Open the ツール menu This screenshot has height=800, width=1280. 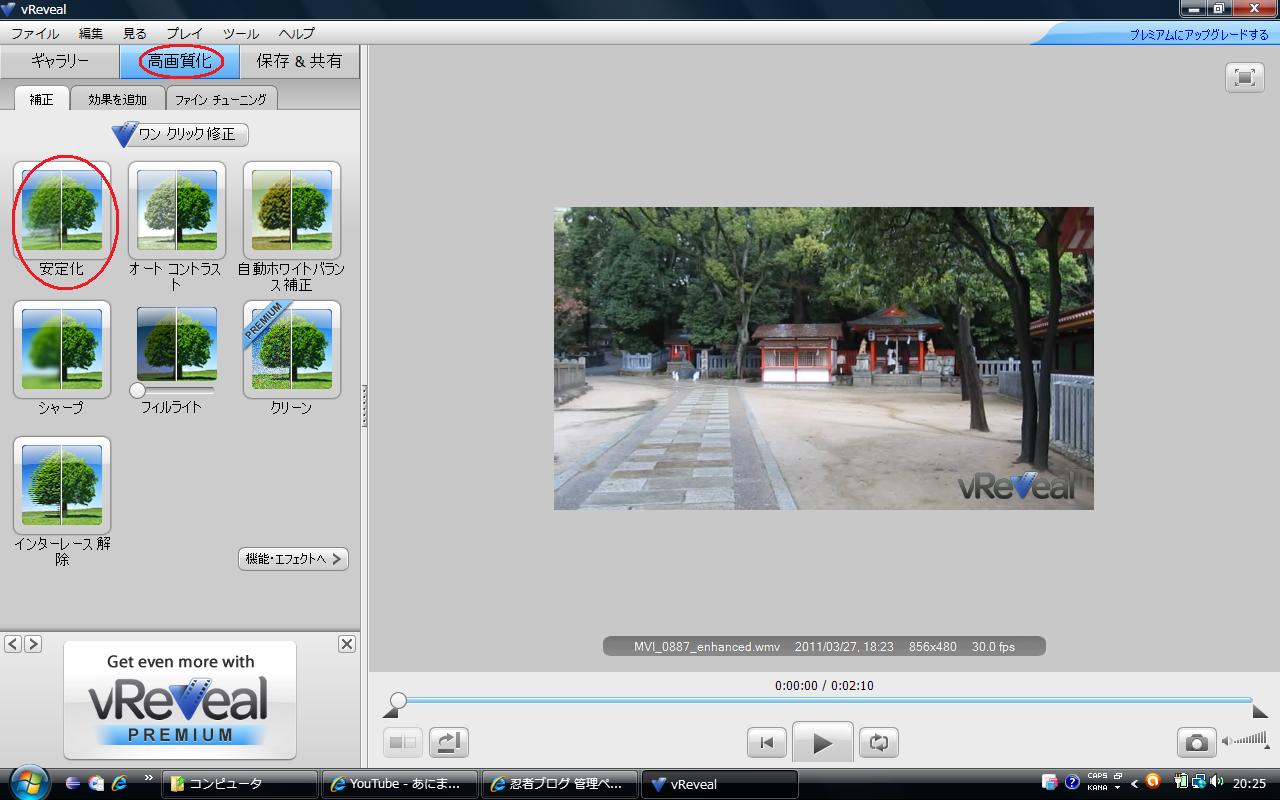pyautogui.click(x=241, y=33)
